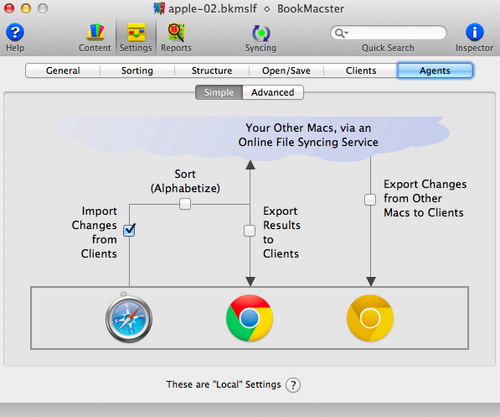Screen dimensions: 500x417
Task: Check Export Changes from Other Macs checkbox
Action: 370,200
